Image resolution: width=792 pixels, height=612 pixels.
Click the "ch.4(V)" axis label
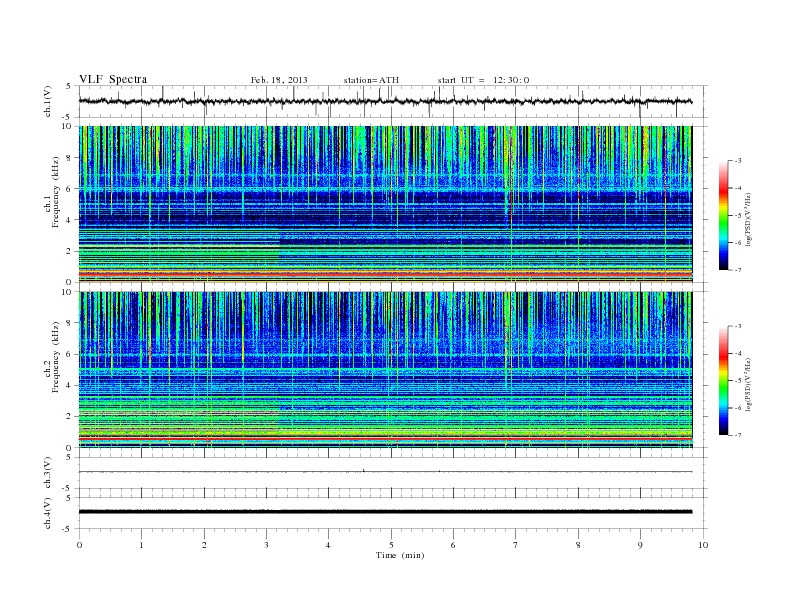pos(48,513)
